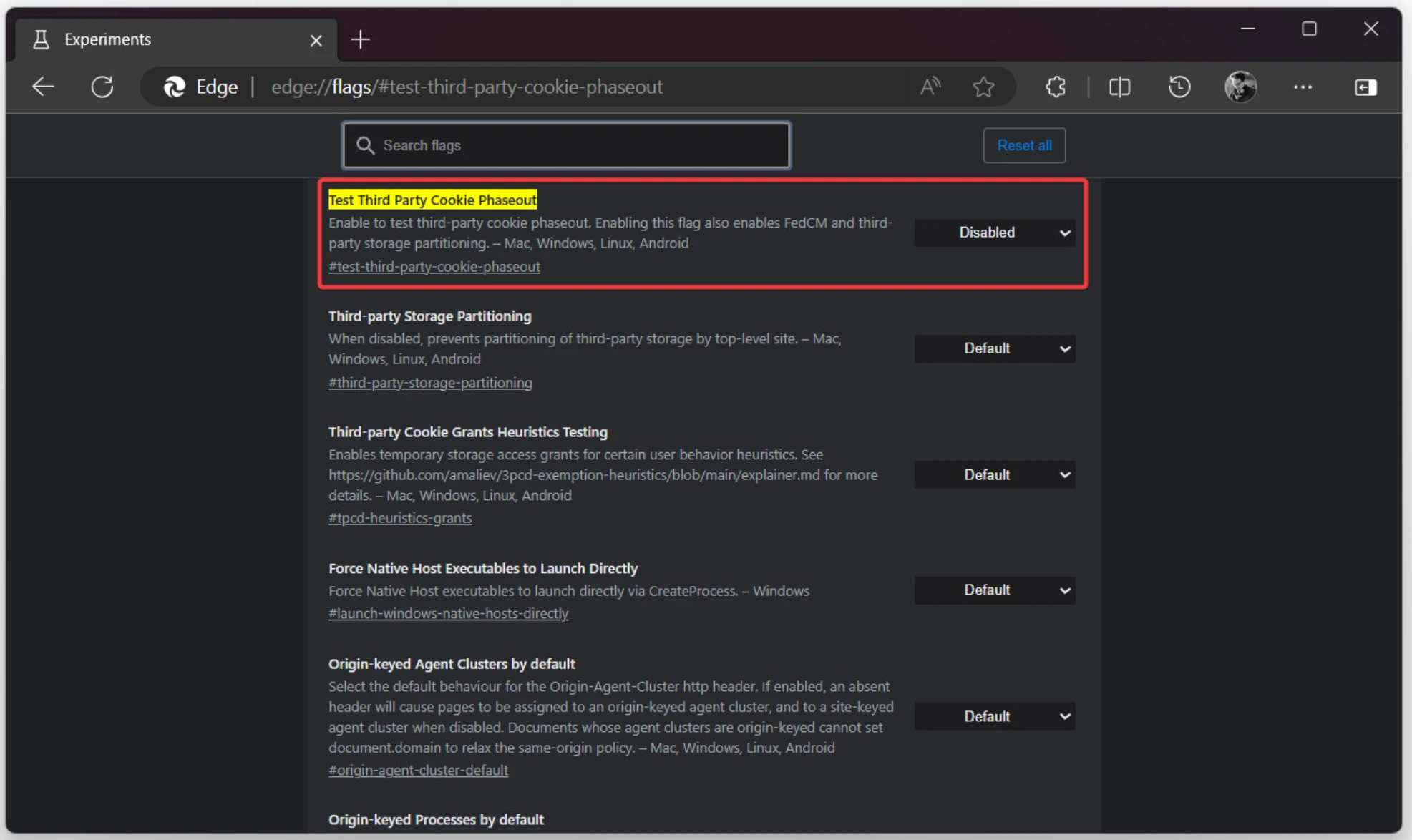This screenshot has height=840, width=1412.
Task: Open Read aloud from the address bar
Action: [930, 87]
